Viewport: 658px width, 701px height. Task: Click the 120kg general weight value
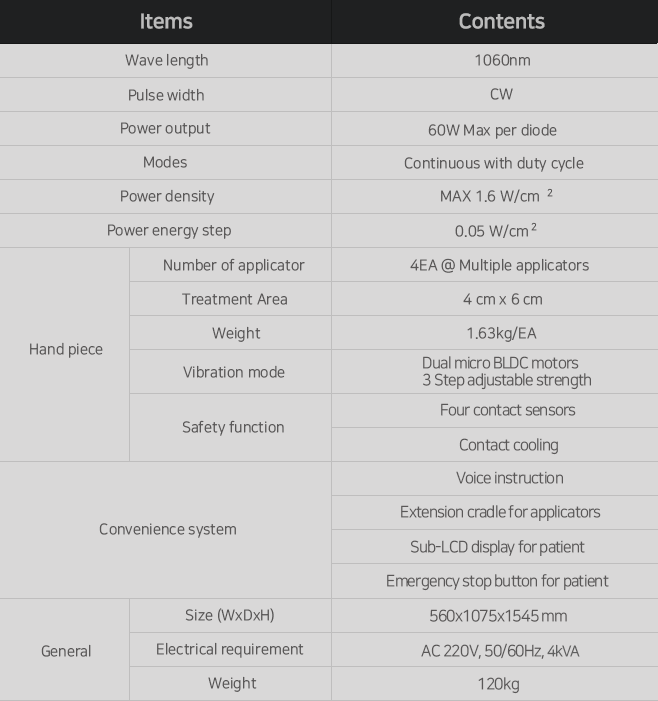(x=498, y=684)
